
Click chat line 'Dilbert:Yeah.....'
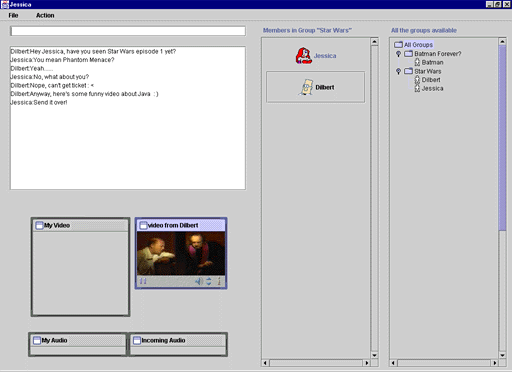[32, 68]
